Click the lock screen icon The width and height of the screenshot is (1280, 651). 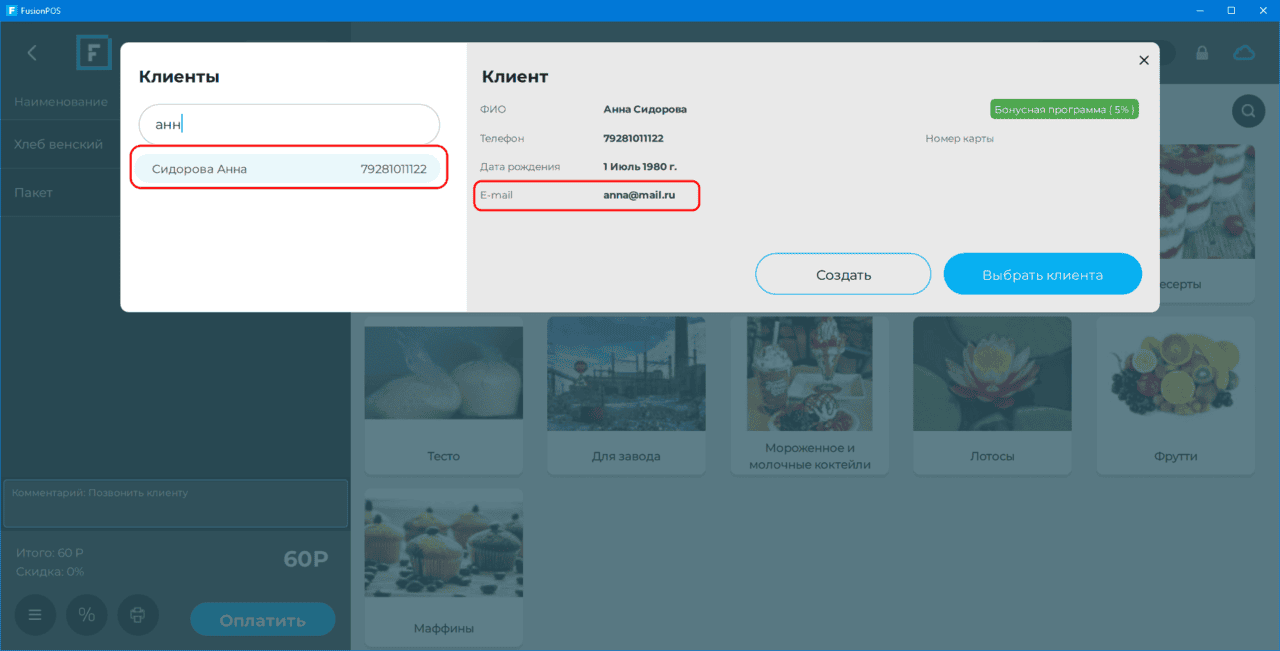[x=1202, y=53]
